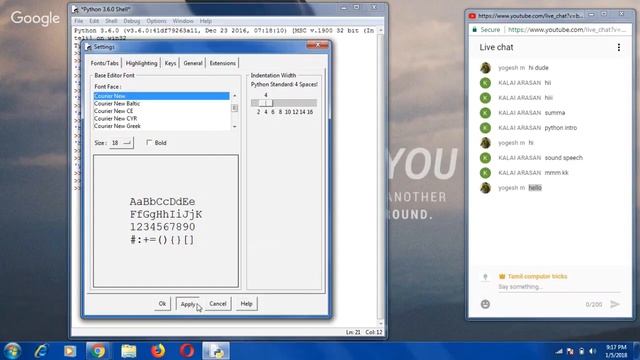Open the Keys tab
This screenshot has height=360, width=640.
[171, 63]
